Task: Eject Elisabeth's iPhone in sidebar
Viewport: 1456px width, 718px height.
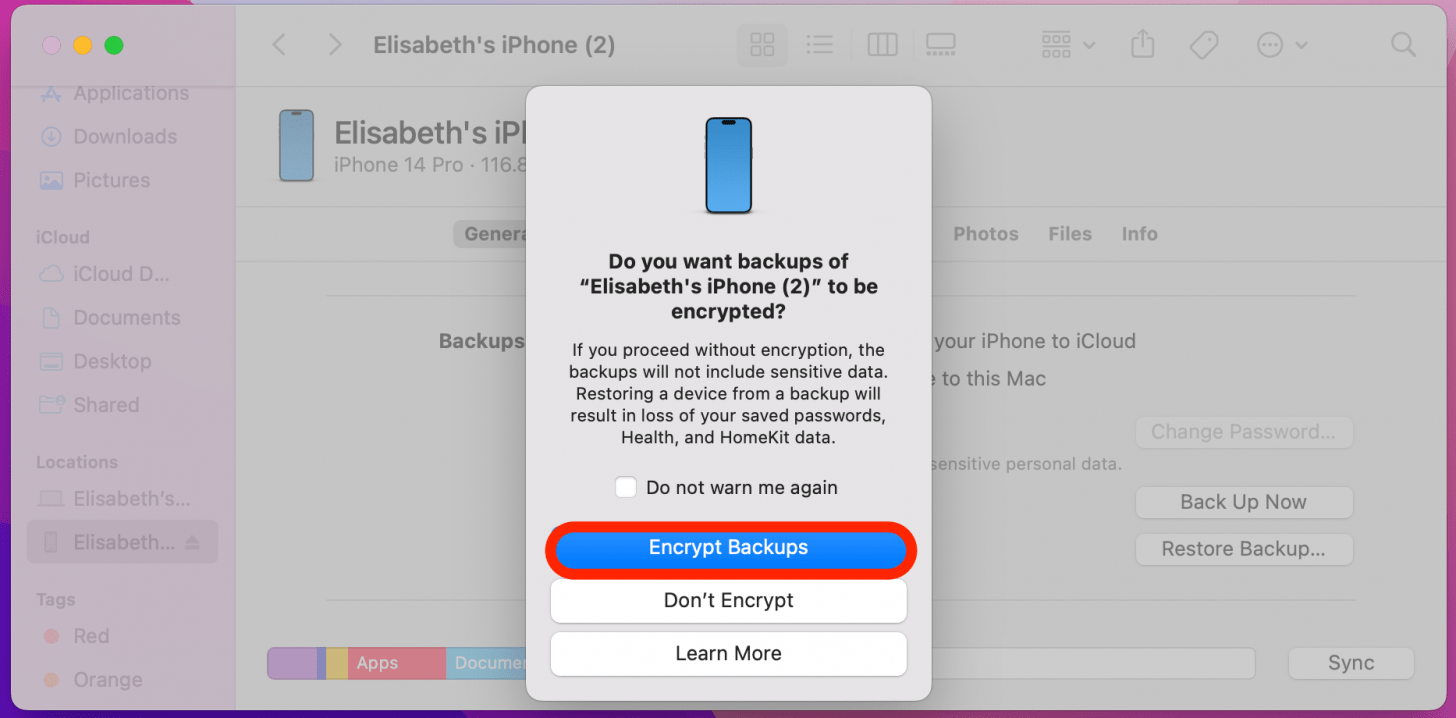Action: tap(193, 542)
